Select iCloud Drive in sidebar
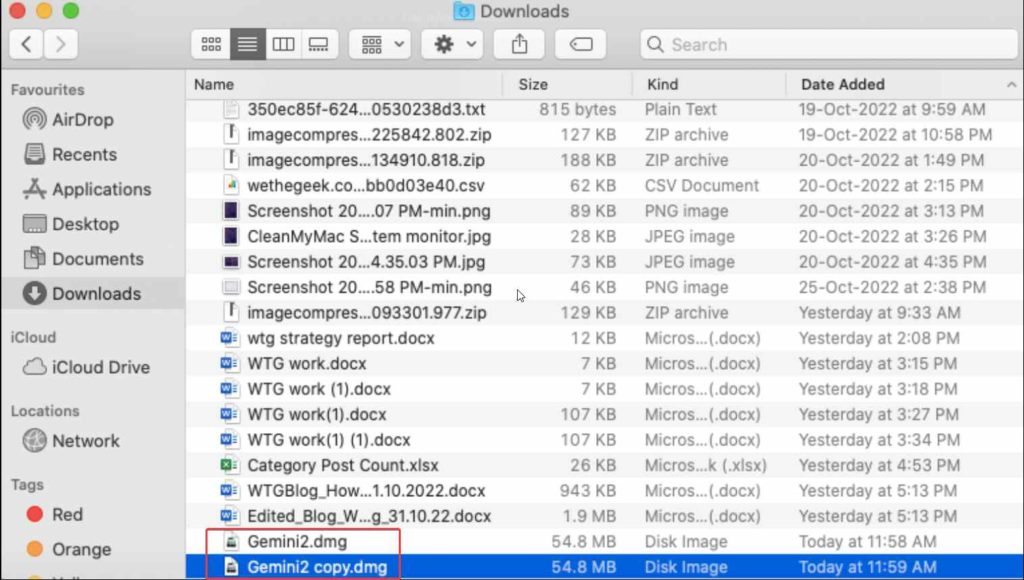Image resolution: width=1024 pixels, height=580 pixels. tap(101, 367)
